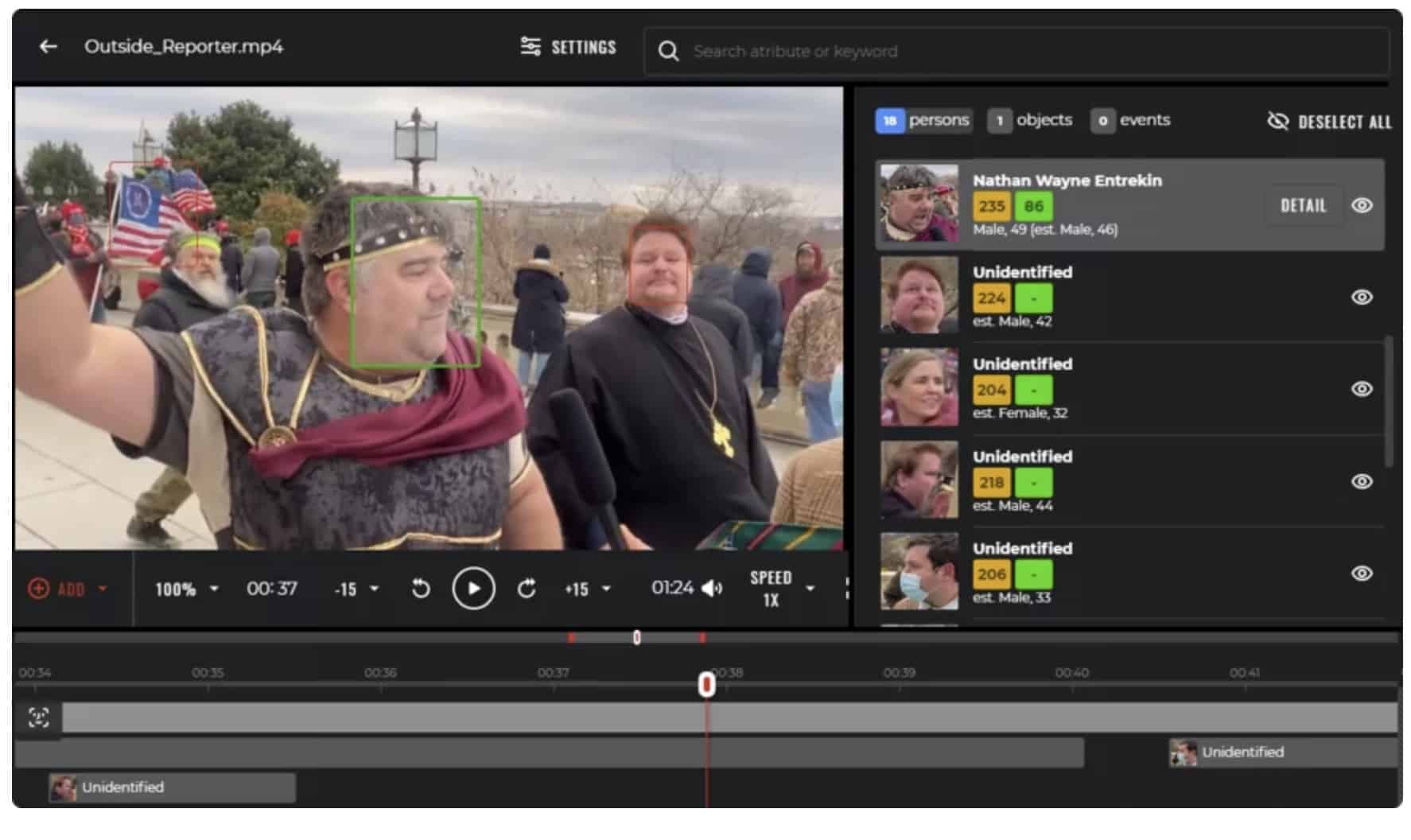
Task: Open the ADD dropdown arrow
Action: (x=101, y=589)
